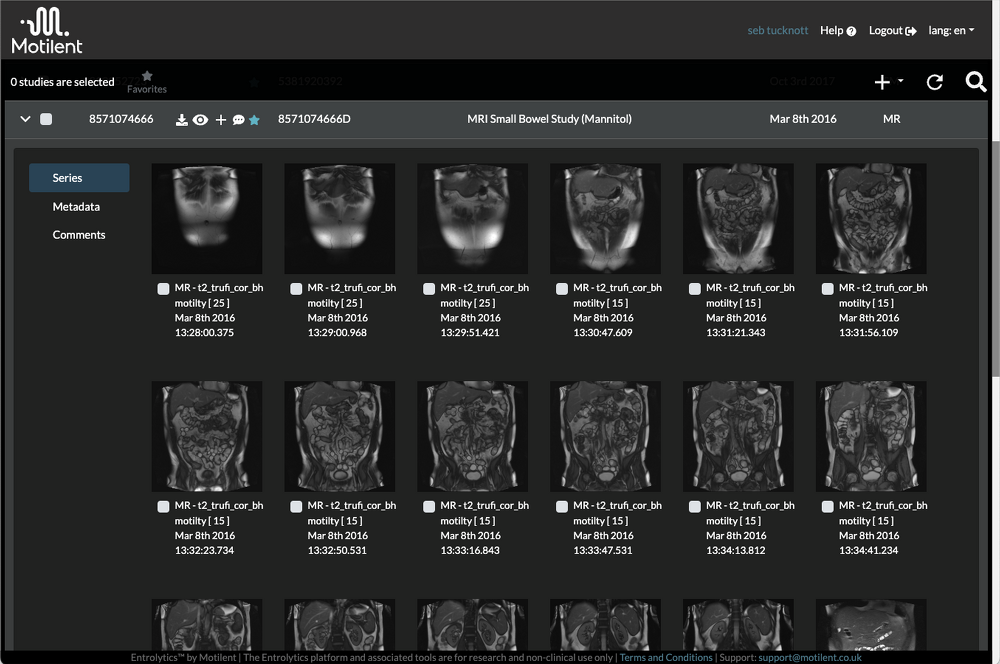
Task: Open the series thumbnail timed 13:31:21.343
Action: tap(739, 219)
